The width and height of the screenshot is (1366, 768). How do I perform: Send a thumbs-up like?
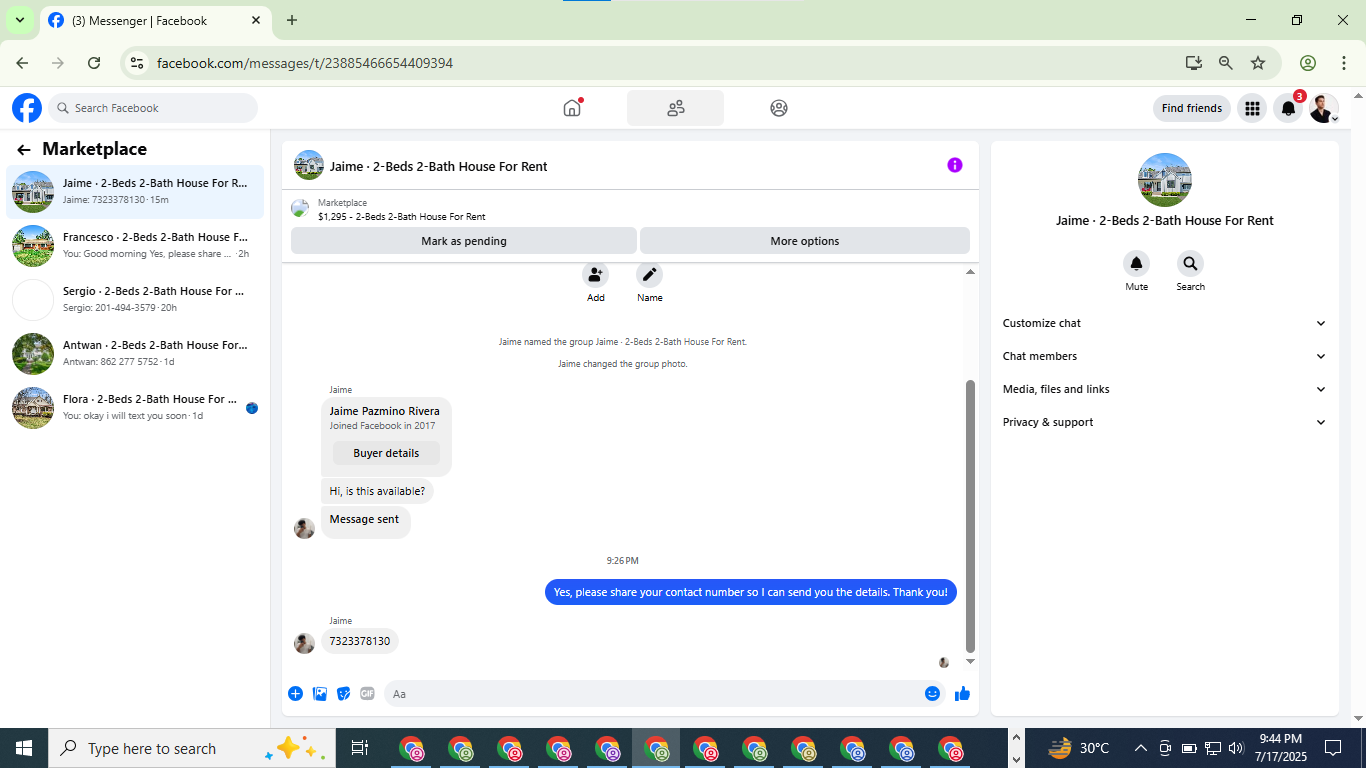click(x=962, y=694)
